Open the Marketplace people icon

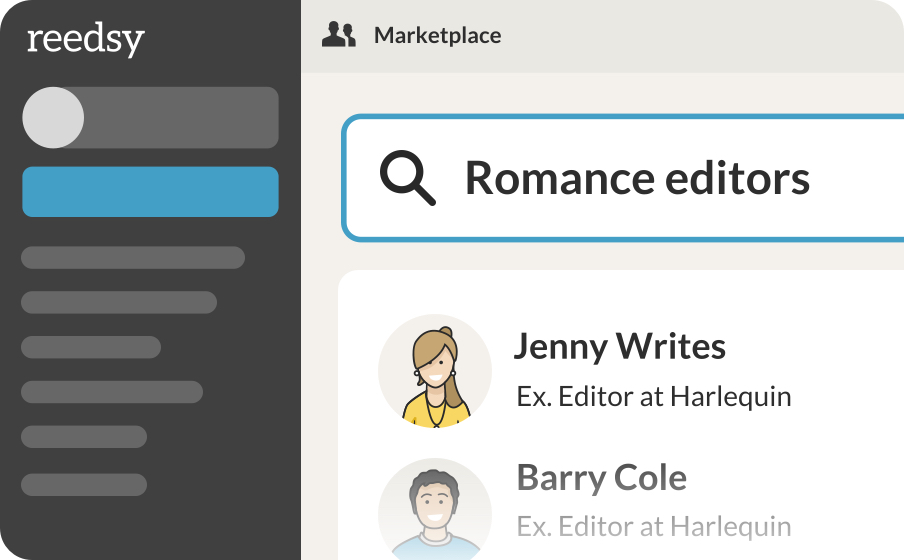click(x=338, y=35)
